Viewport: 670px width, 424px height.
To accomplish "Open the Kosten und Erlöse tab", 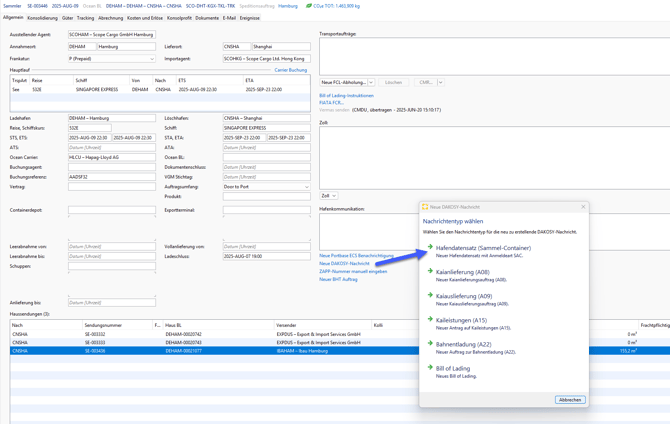I will click(145, 18).
